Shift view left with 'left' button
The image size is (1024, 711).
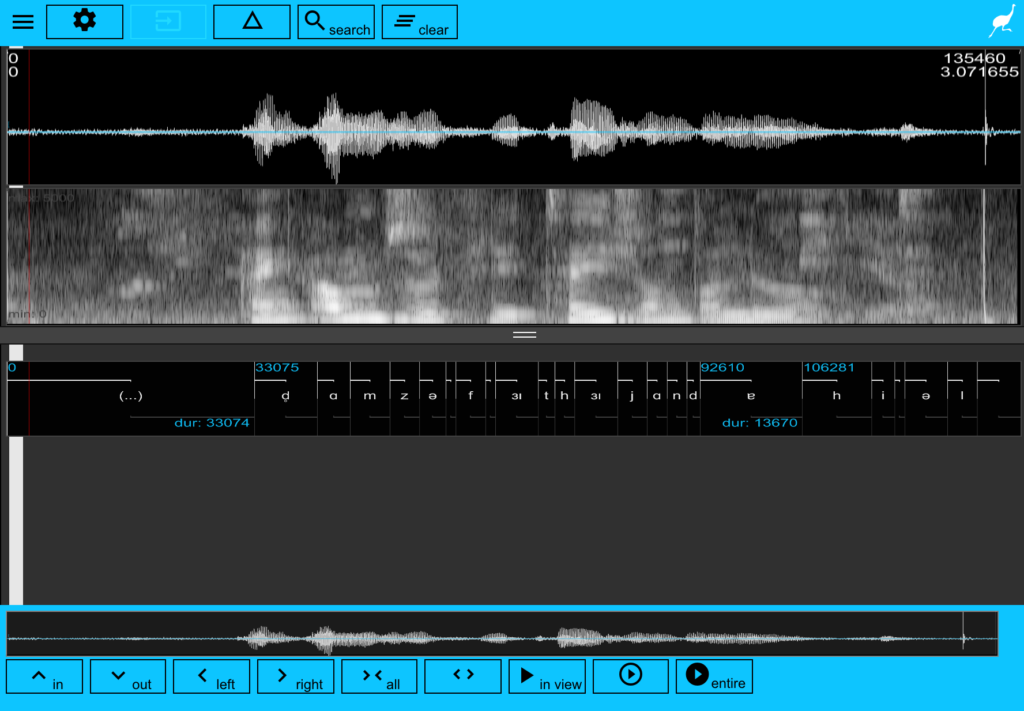[212, 676]
